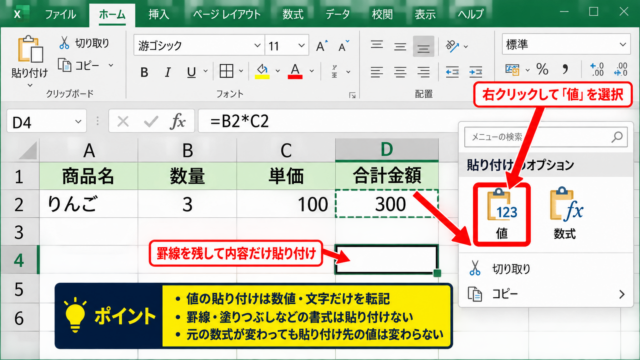
Task: Apply borders using the border icon
Action: (x=226, y=71)
